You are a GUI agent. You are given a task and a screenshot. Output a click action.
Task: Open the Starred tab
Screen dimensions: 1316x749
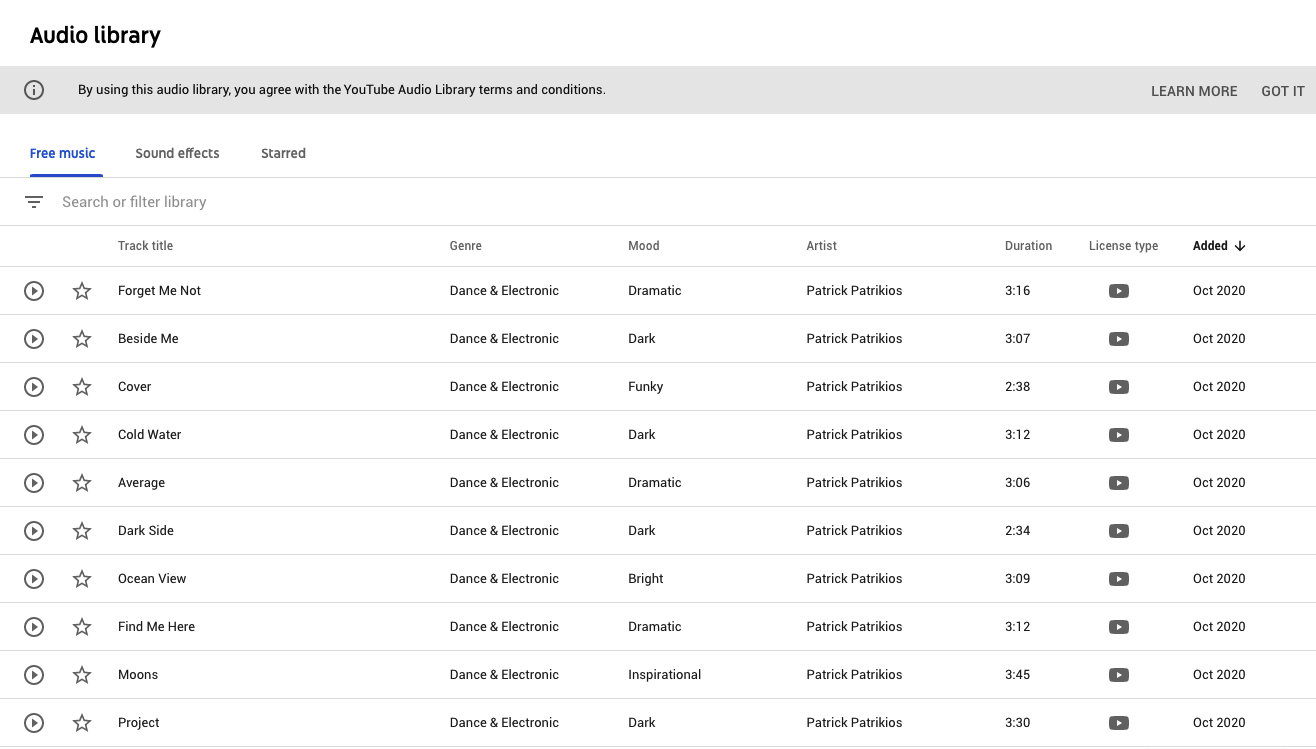(x=283, y=153)
